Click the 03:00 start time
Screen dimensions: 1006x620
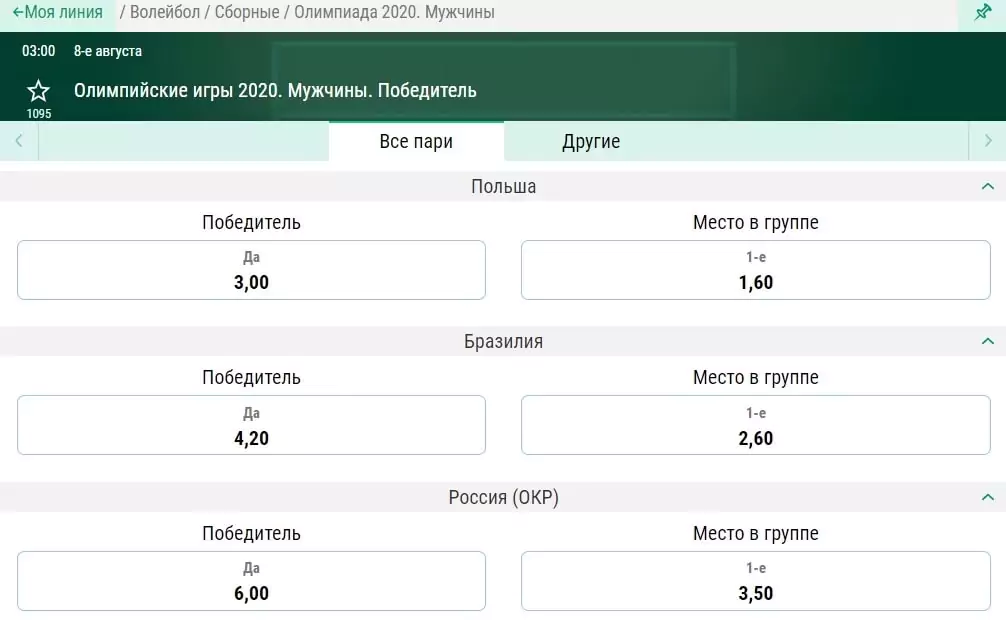tap(38, 51)
